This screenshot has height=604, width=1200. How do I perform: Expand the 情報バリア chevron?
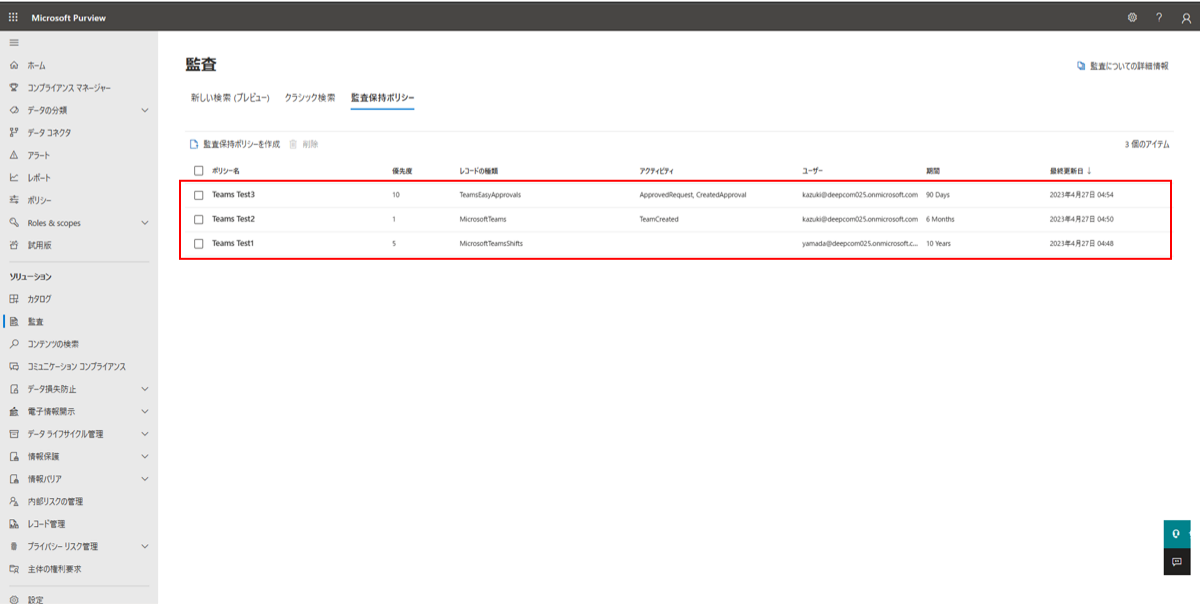pyautogui.click(x=145, y=479)
